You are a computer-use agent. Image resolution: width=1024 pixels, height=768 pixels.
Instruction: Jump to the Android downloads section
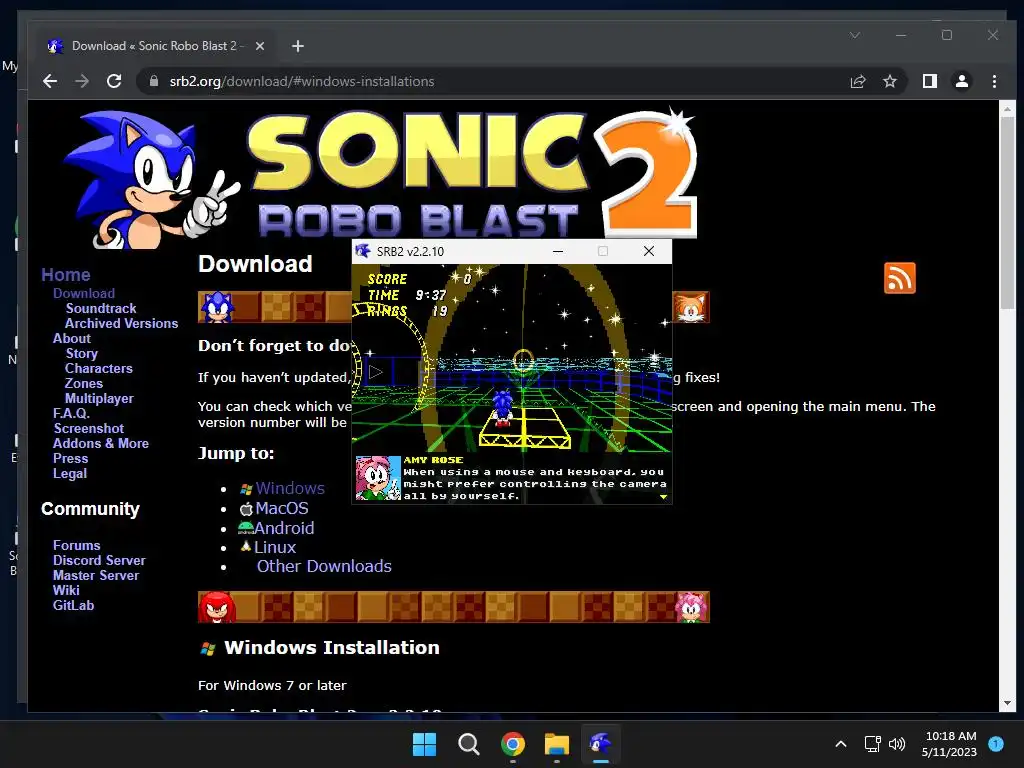pos(284,528)
